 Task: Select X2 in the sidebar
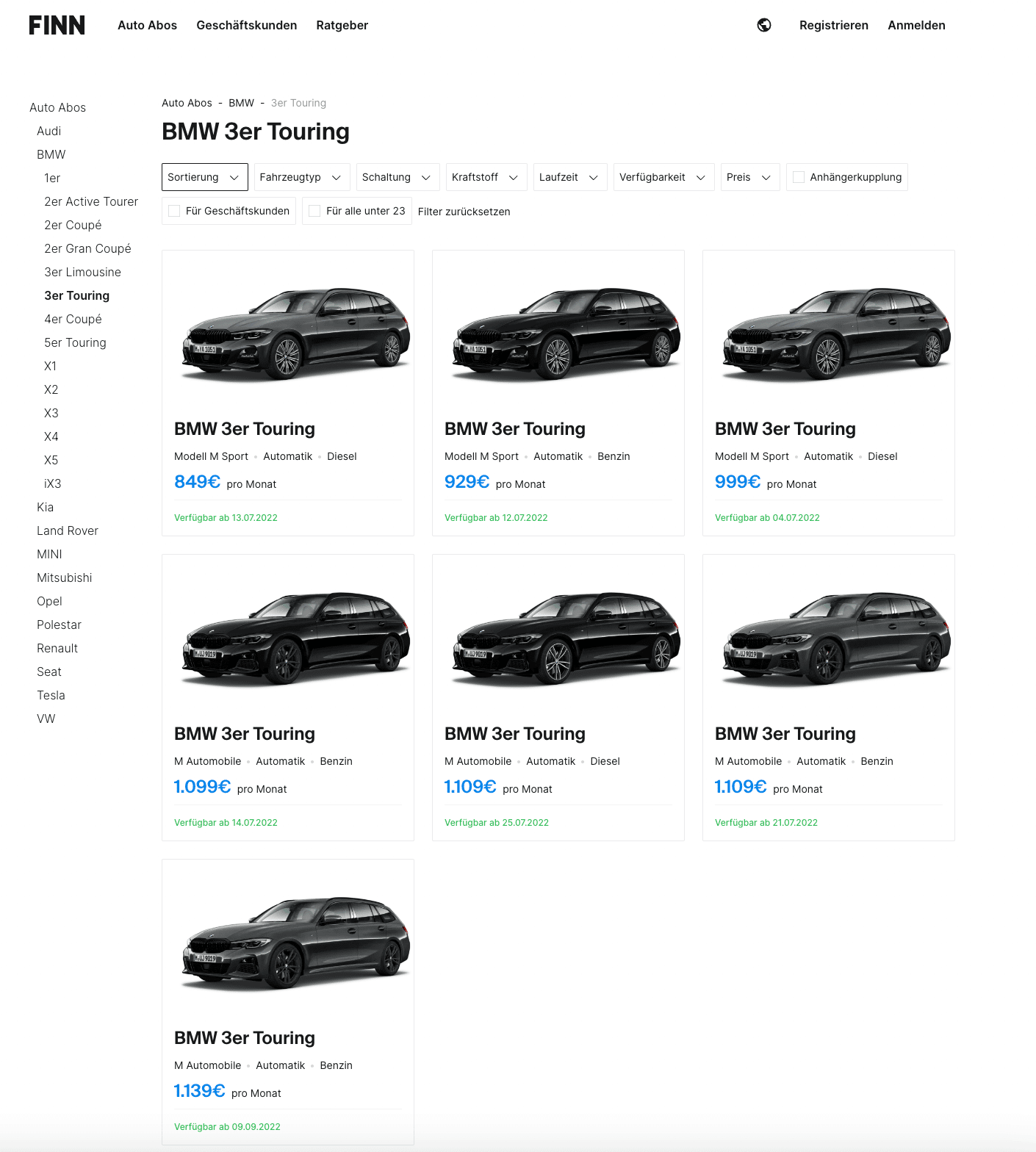[51, 389]
